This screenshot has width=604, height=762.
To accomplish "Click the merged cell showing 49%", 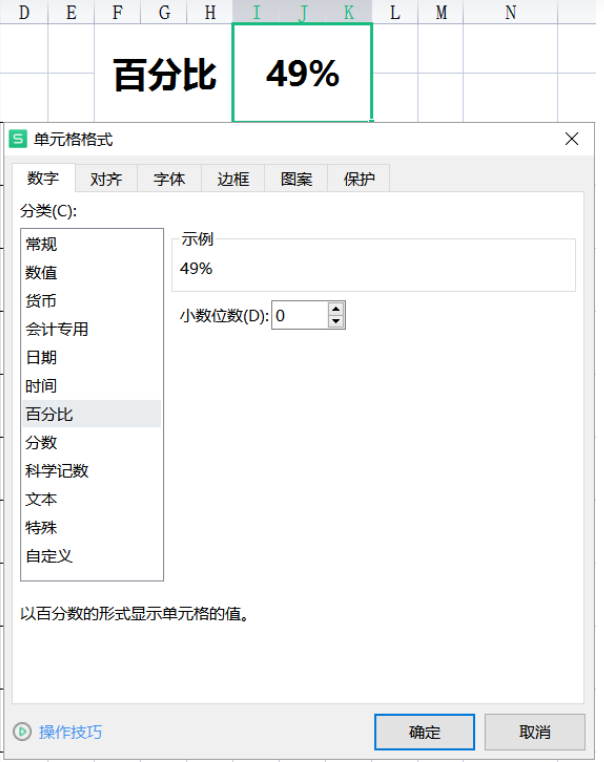I will (302, 72).
